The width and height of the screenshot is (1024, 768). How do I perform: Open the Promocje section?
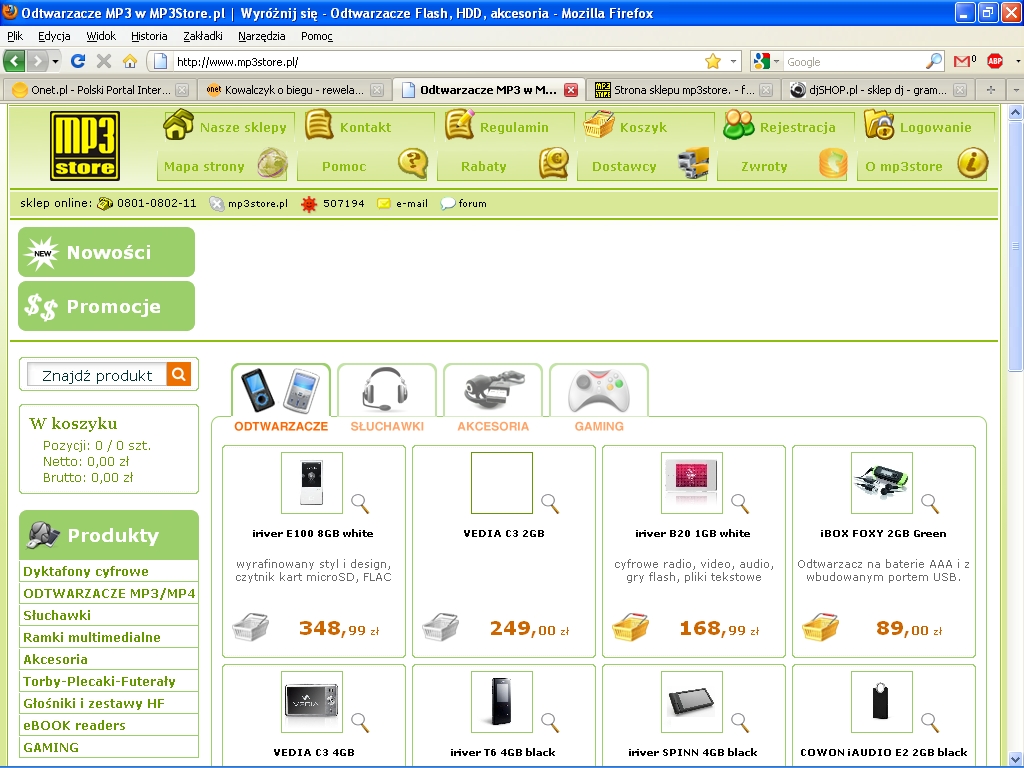tap(107, 307)
